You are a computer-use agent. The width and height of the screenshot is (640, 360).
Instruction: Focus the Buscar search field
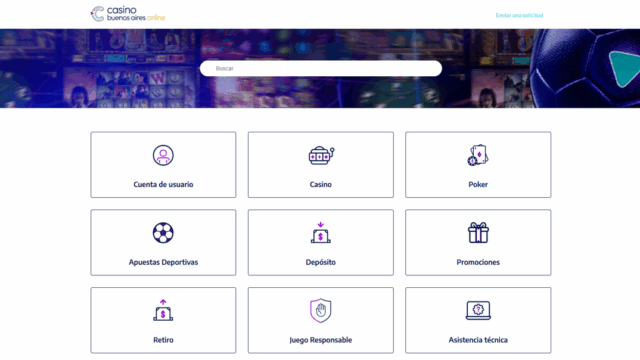pos(321,68)
